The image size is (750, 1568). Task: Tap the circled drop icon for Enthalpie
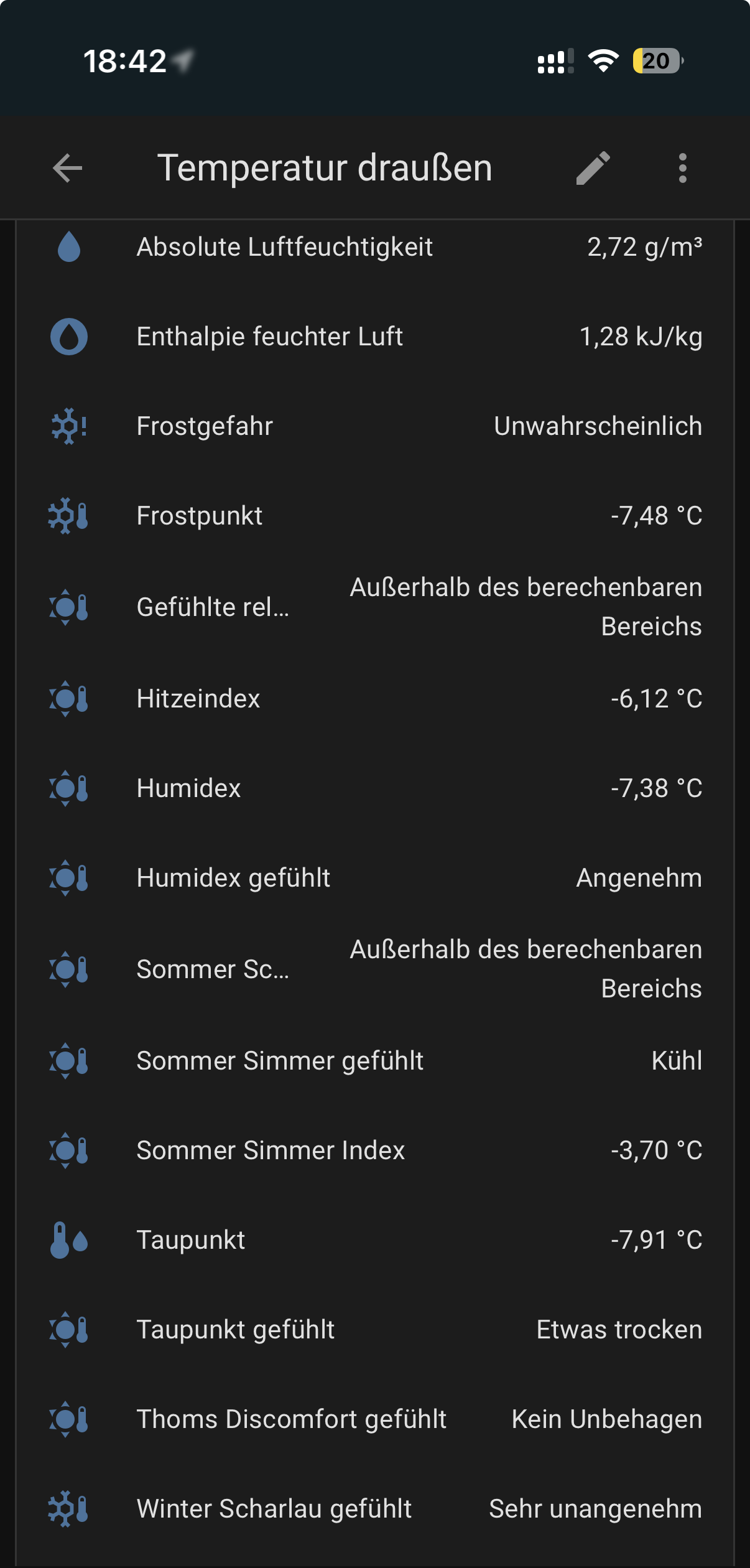[x=68, y=337]
